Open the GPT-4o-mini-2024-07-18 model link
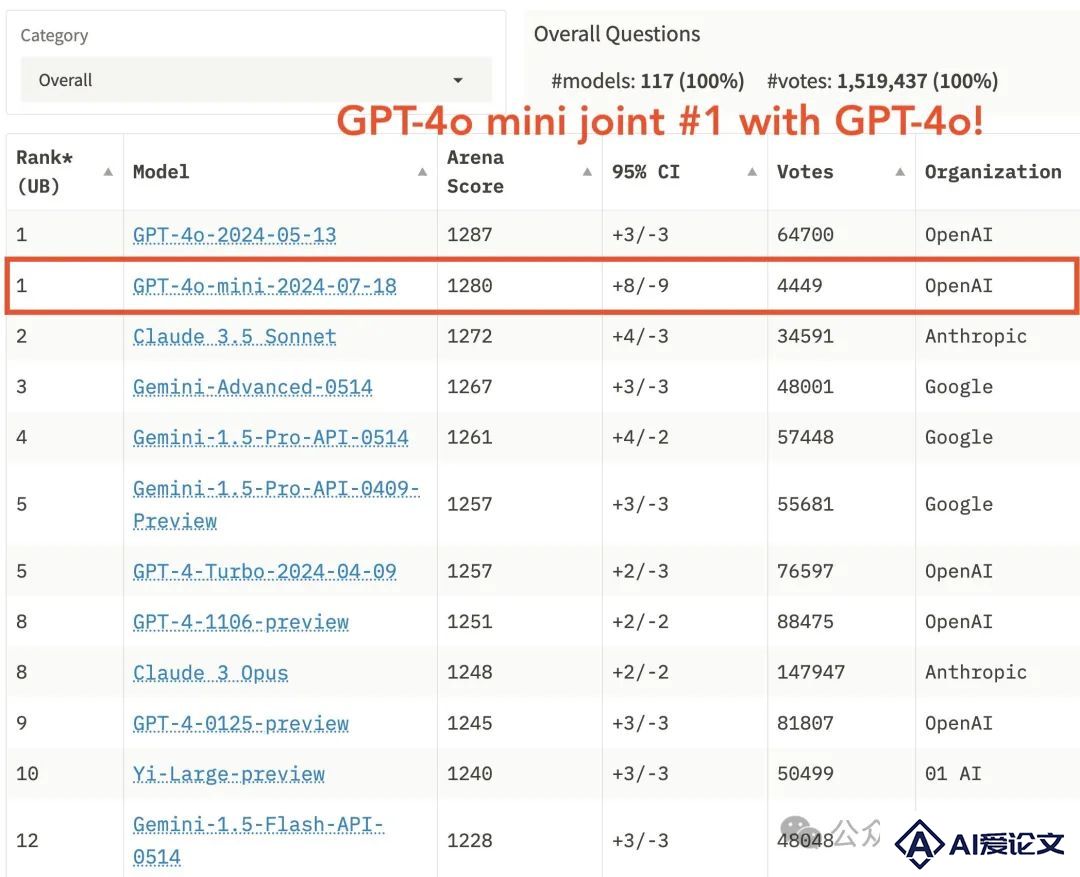Screen dimensions: 1080x877 click(264, 286)
